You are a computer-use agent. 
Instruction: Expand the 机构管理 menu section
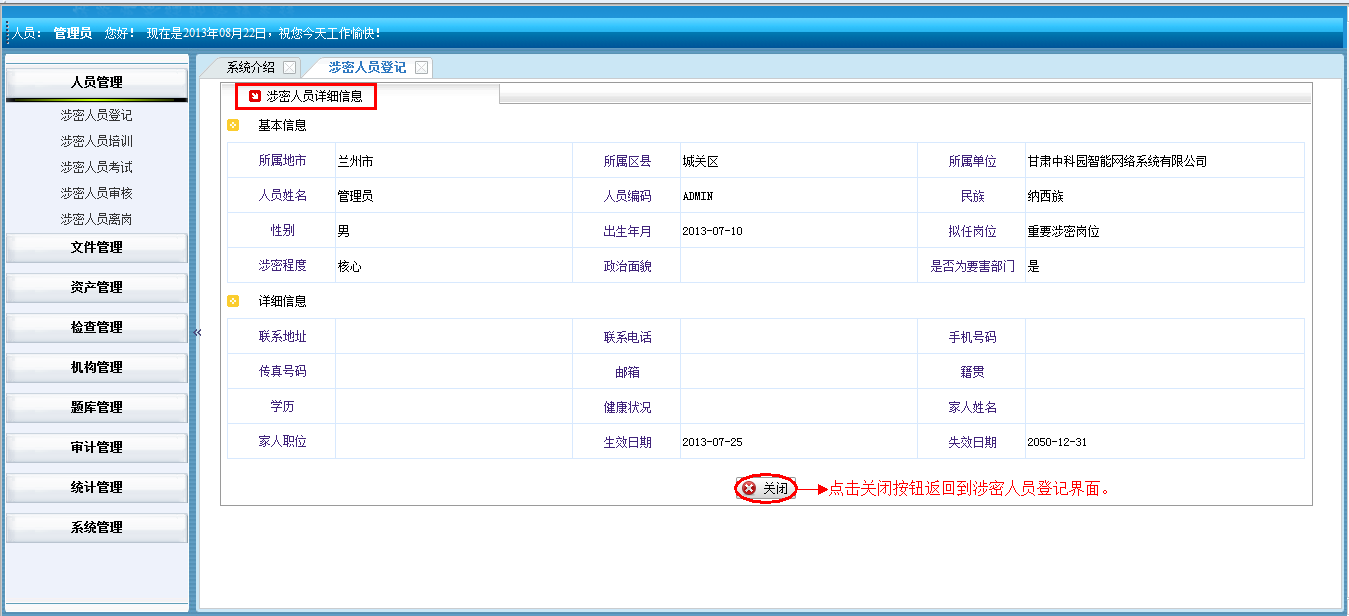point(97,367)
